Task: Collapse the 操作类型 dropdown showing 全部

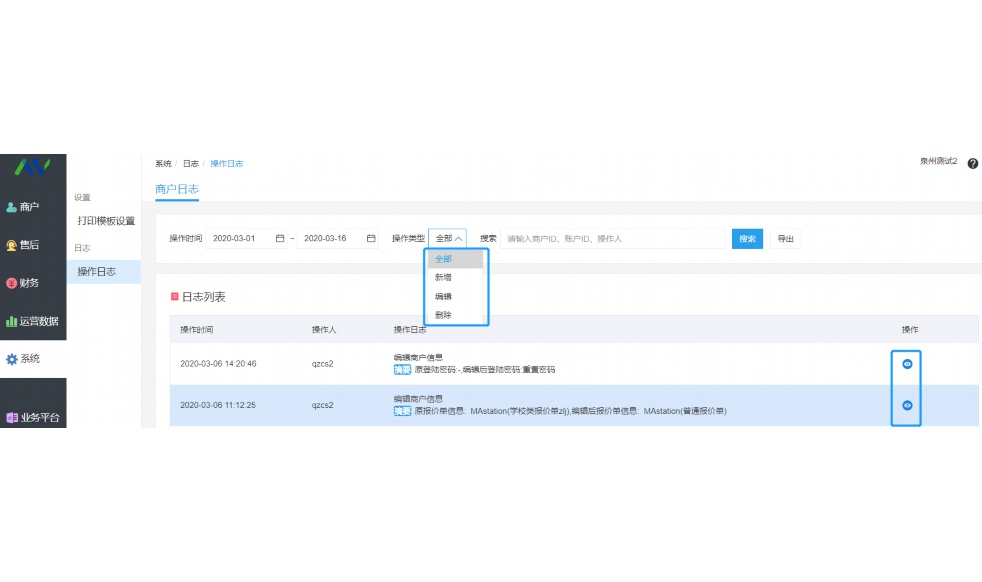Action: pos(449,239)
